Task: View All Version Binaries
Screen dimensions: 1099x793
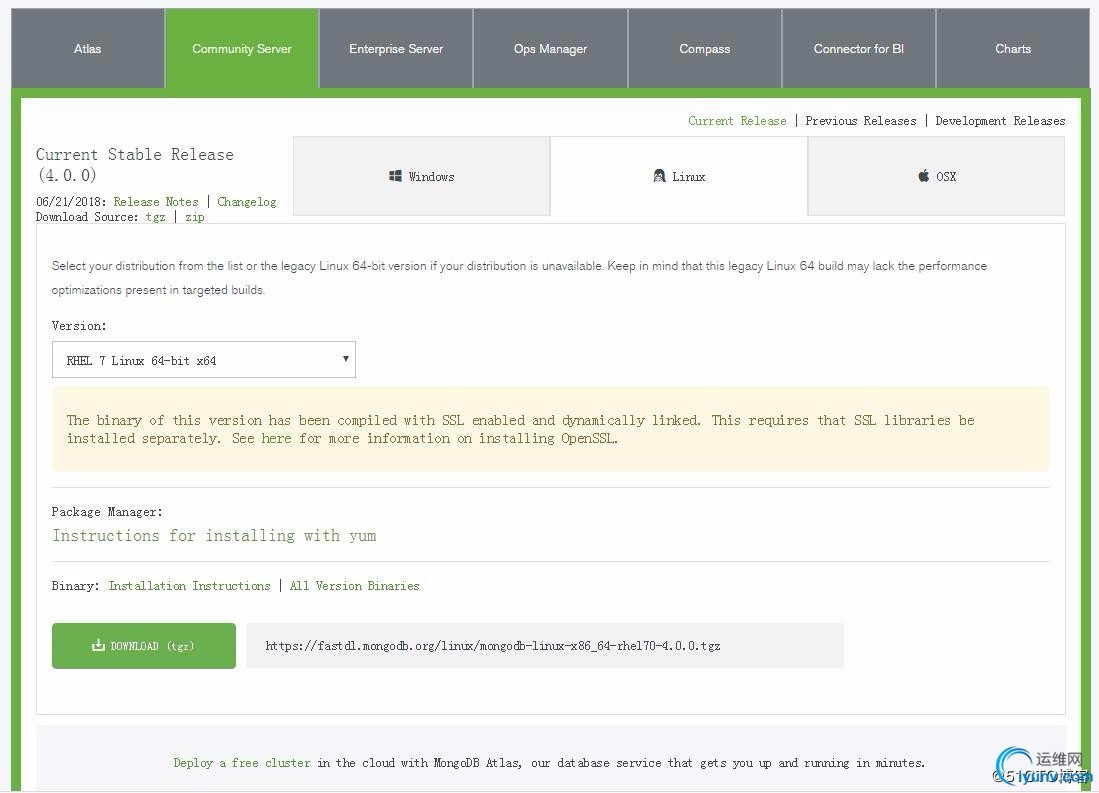Action: point(355,585)
